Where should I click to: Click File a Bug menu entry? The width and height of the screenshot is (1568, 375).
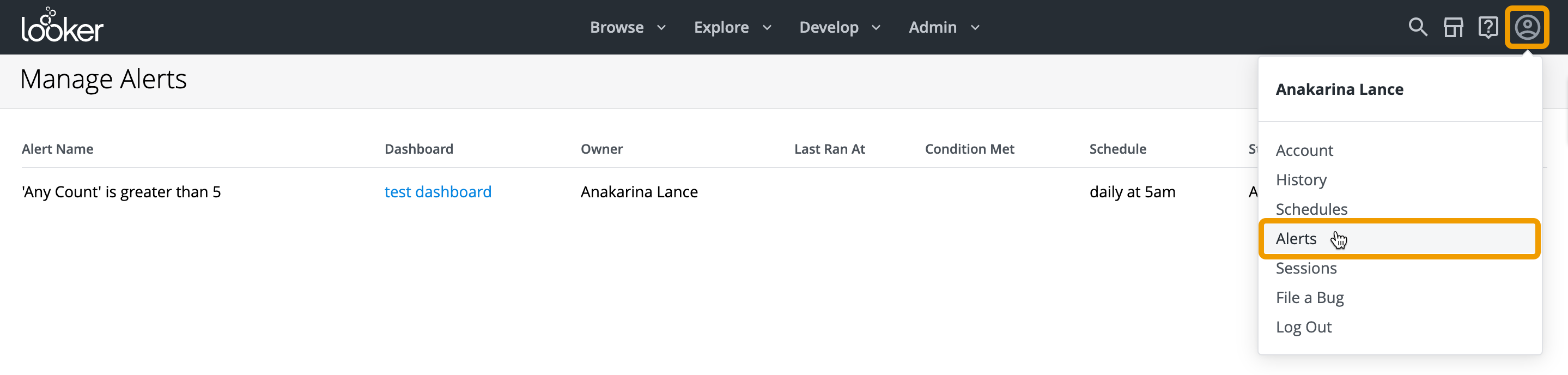[x=1309, y=298]
